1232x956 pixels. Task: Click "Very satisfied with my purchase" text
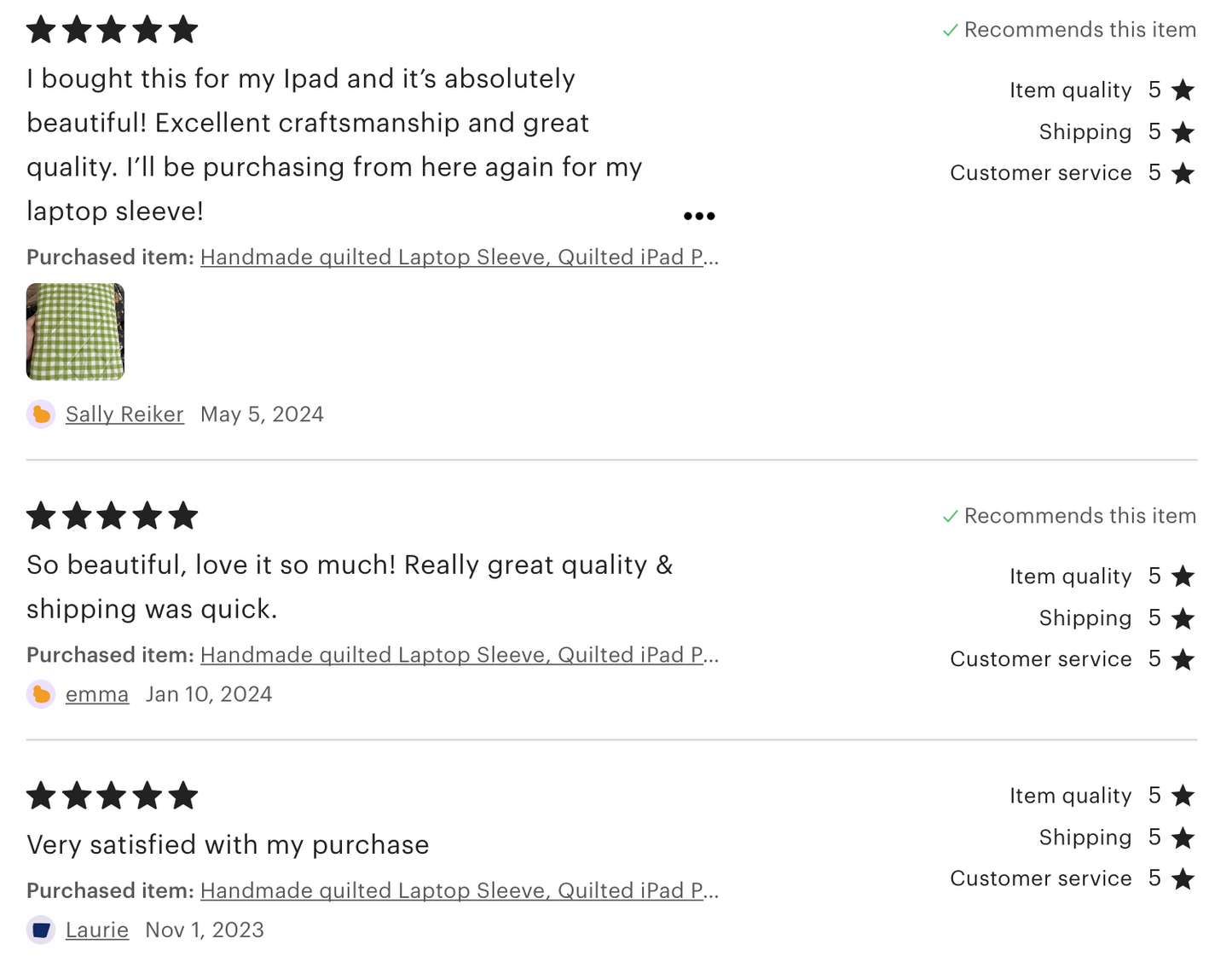[x=228, y=844]
